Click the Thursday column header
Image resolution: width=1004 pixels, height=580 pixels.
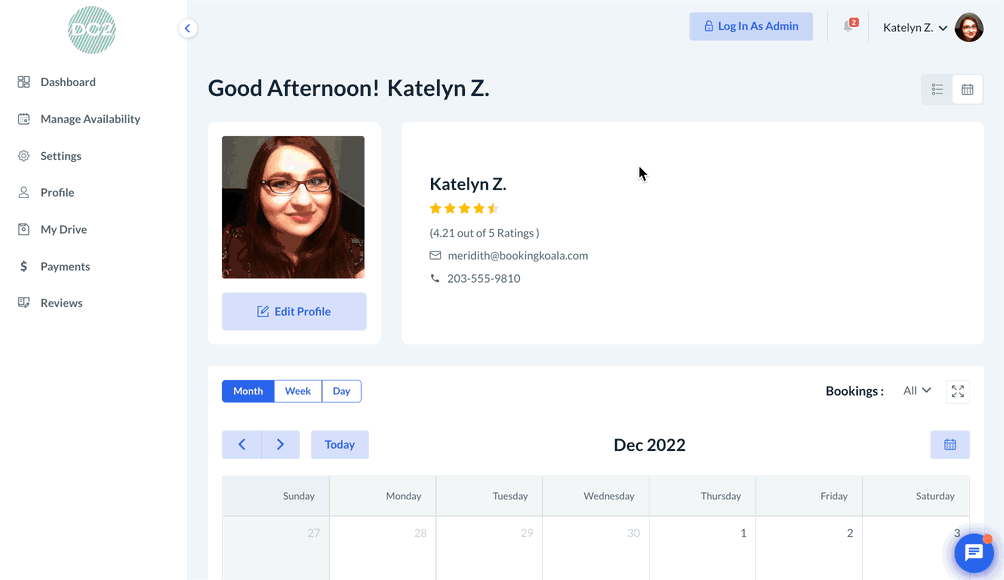pyautogui.click(x=702, y=496)
